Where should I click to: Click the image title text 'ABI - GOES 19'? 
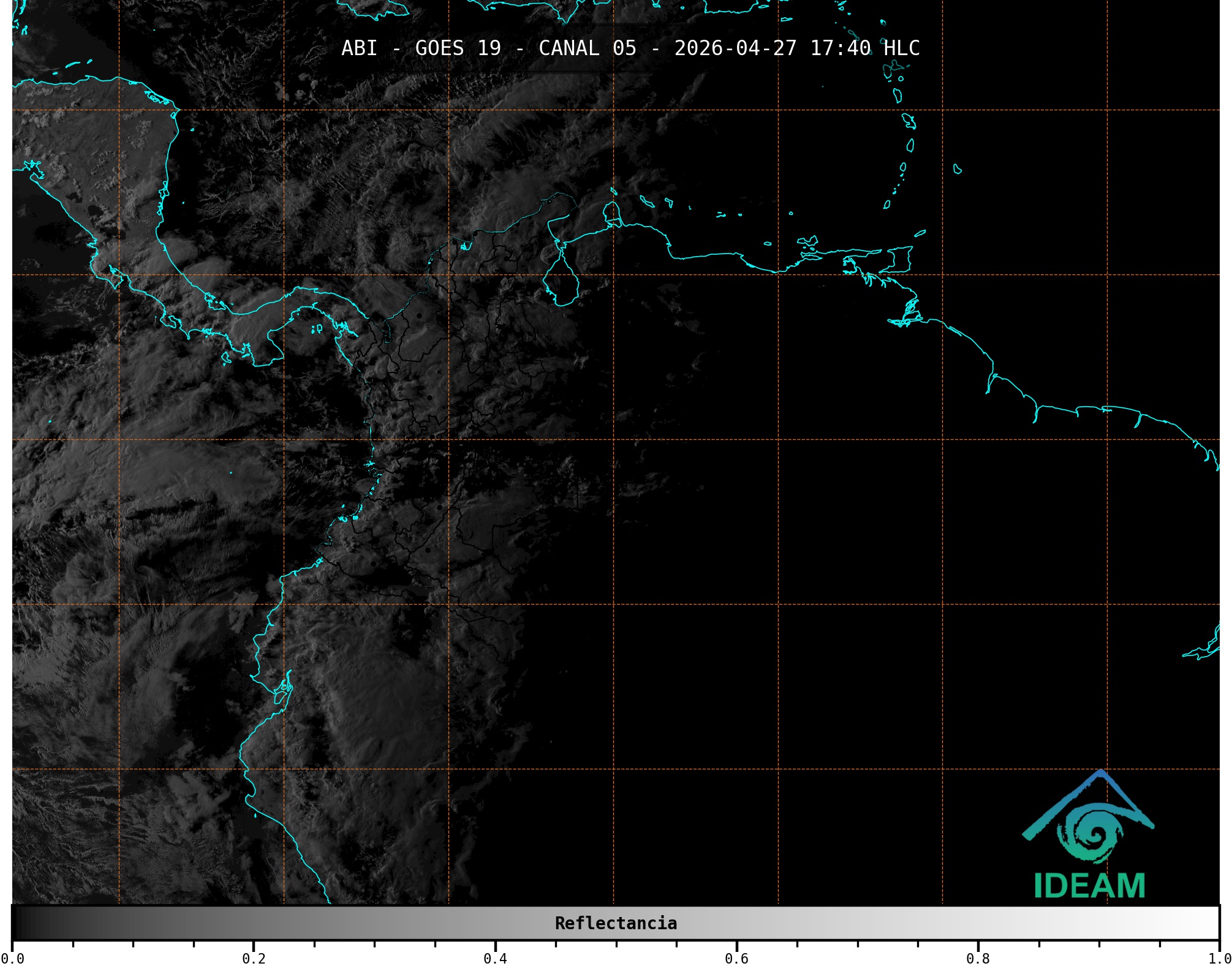tap(421, 48)
